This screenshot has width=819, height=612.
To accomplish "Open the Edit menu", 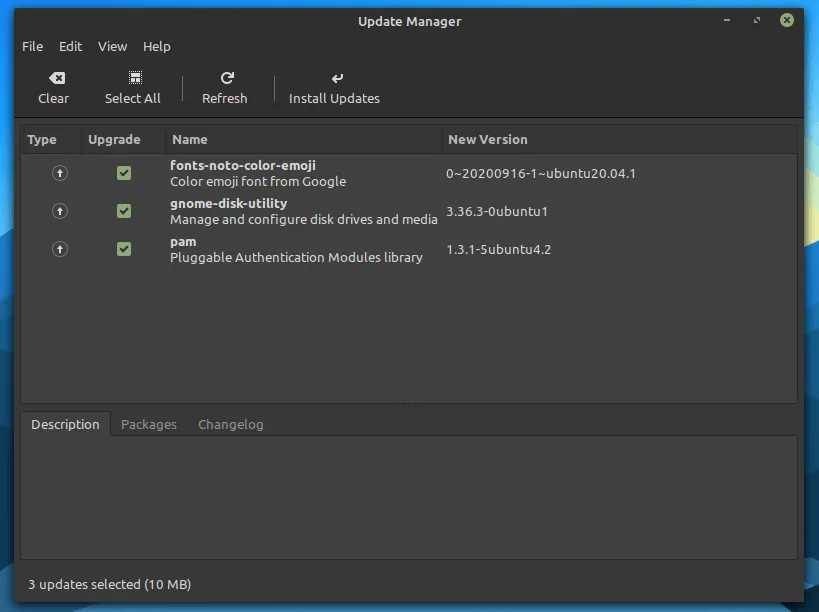I will click(x=70, y=46).
